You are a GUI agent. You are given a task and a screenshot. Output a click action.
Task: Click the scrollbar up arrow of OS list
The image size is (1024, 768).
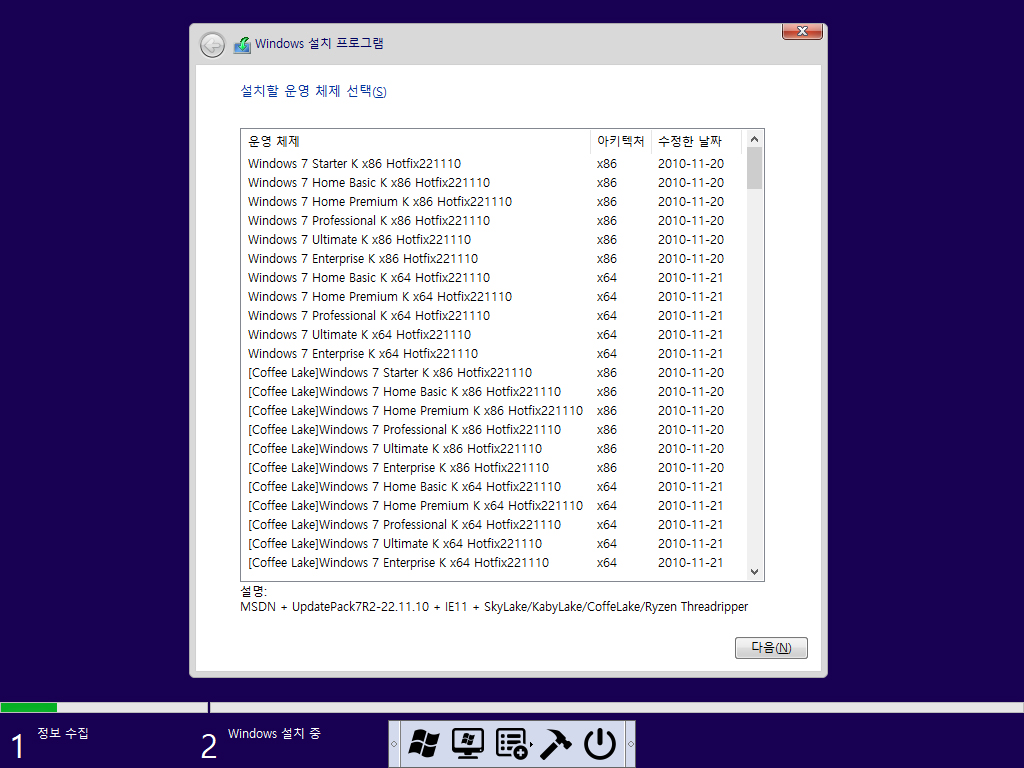[x=754, y=139]
